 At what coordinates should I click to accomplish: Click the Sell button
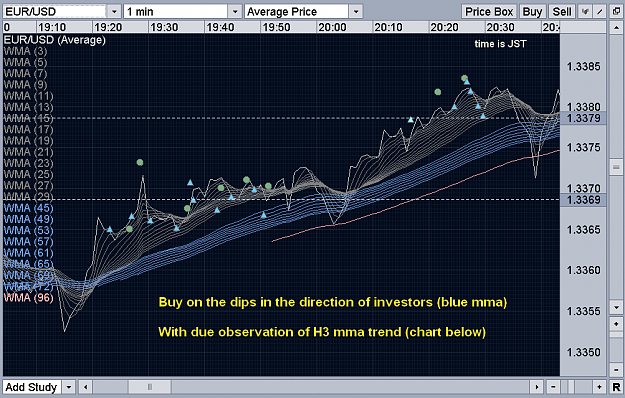click(x=562, y=12)
